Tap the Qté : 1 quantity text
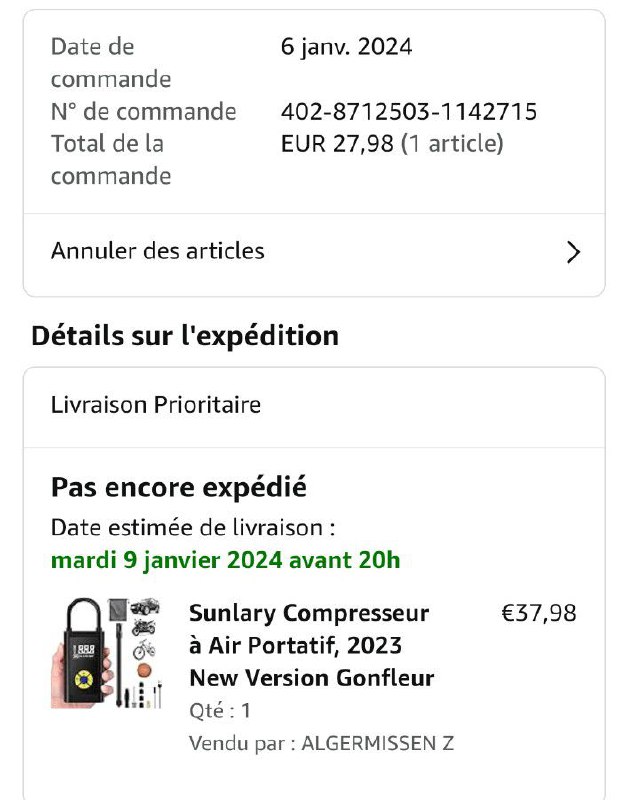Image resolution: width=627 pixels, height=800 pixels. click(220, 711)
